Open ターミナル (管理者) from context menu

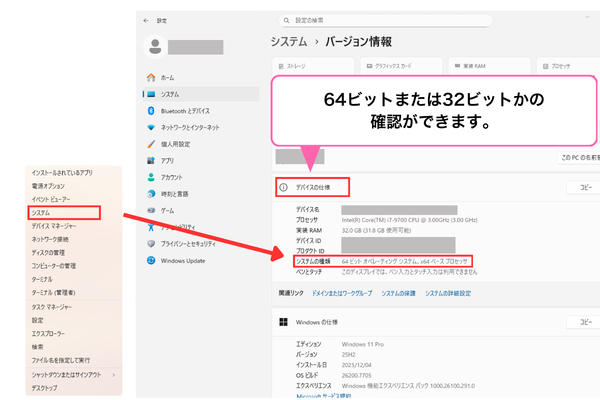click(x=74, y=292)
